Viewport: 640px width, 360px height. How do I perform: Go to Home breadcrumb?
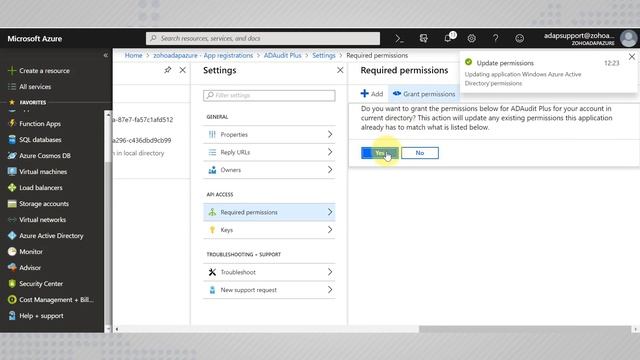coord(133,56)
